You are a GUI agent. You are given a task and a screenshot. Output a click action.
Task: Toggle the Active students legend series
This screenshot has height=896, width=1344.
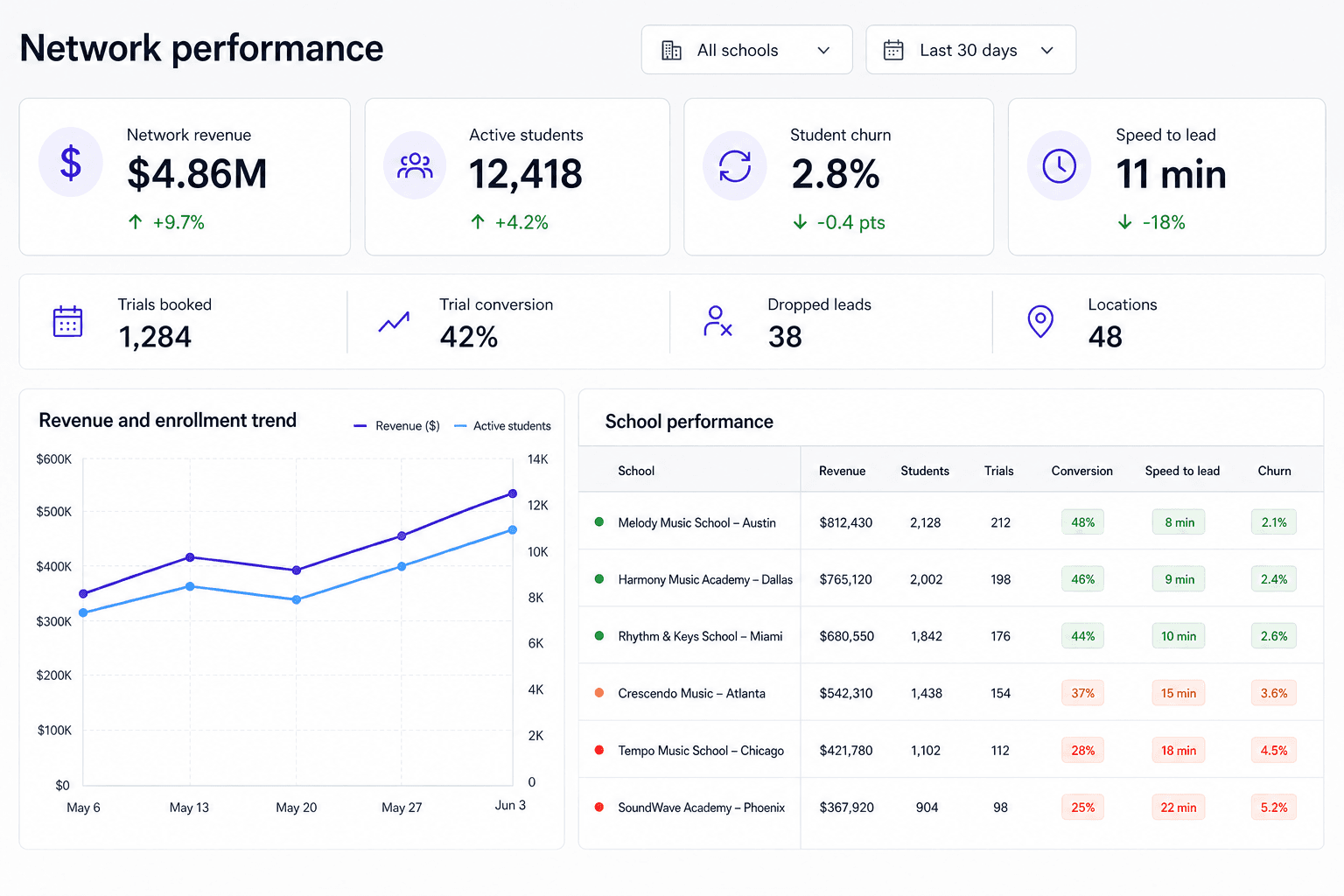click(503, 426)
